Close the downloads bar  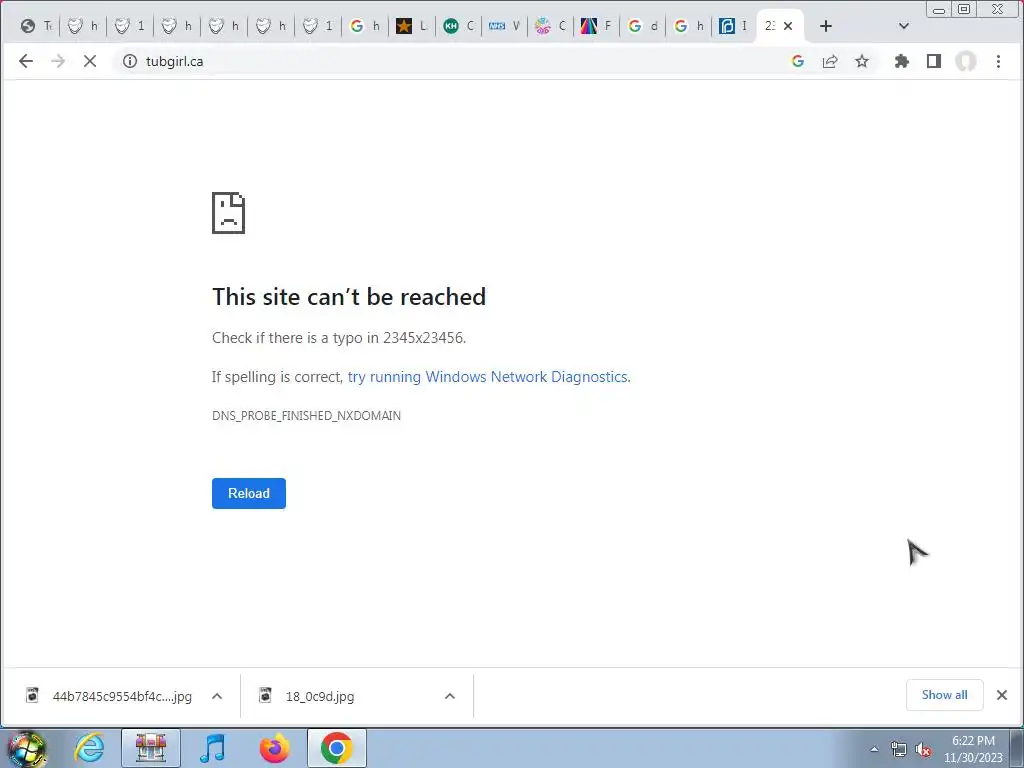point(1002,695)
